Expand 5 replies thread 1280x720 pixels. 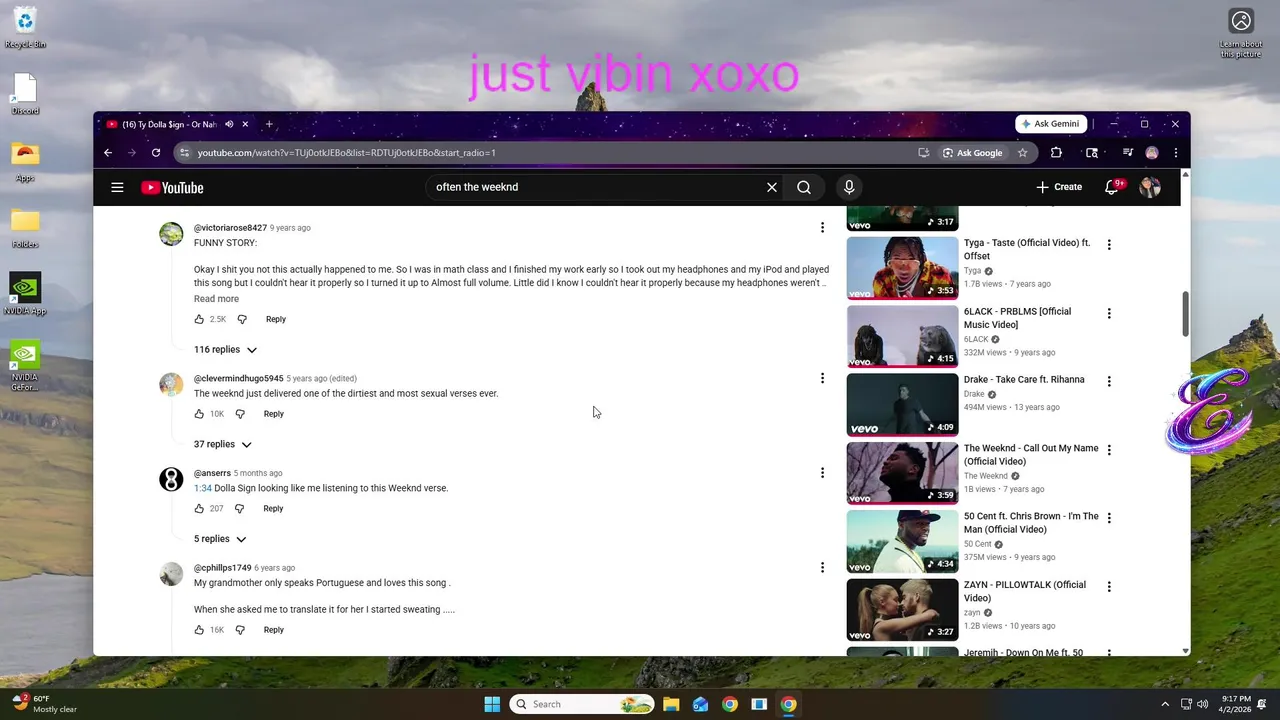coord(220,539)
